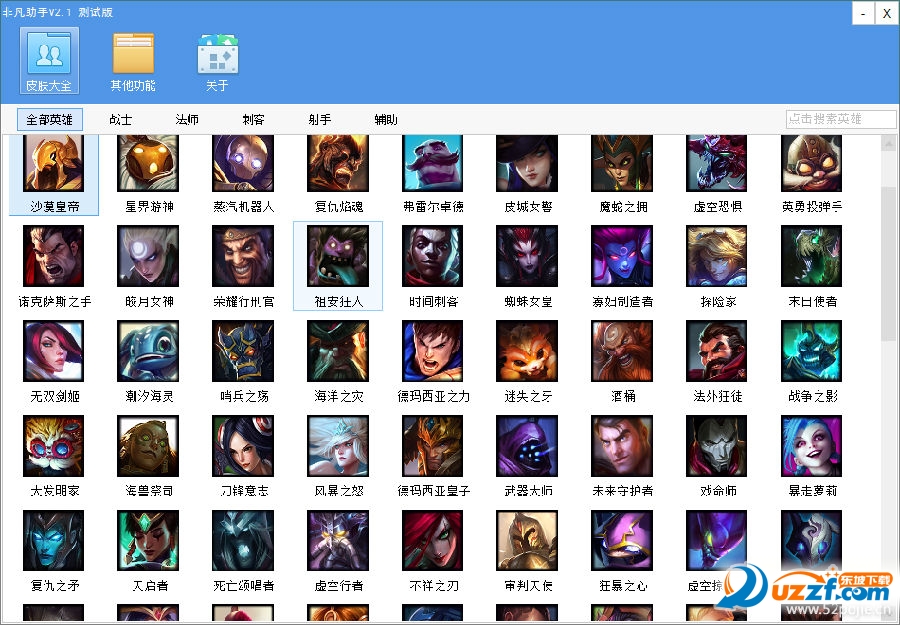Select the 弗雷尔卓德 hero icon

click(433, 163)
